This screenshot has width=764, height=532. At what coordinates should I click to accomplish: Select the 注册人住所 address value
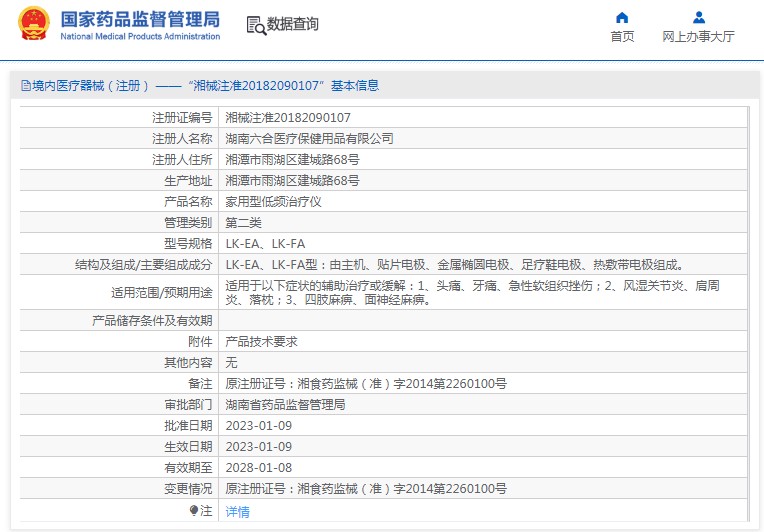coord(292,159)
